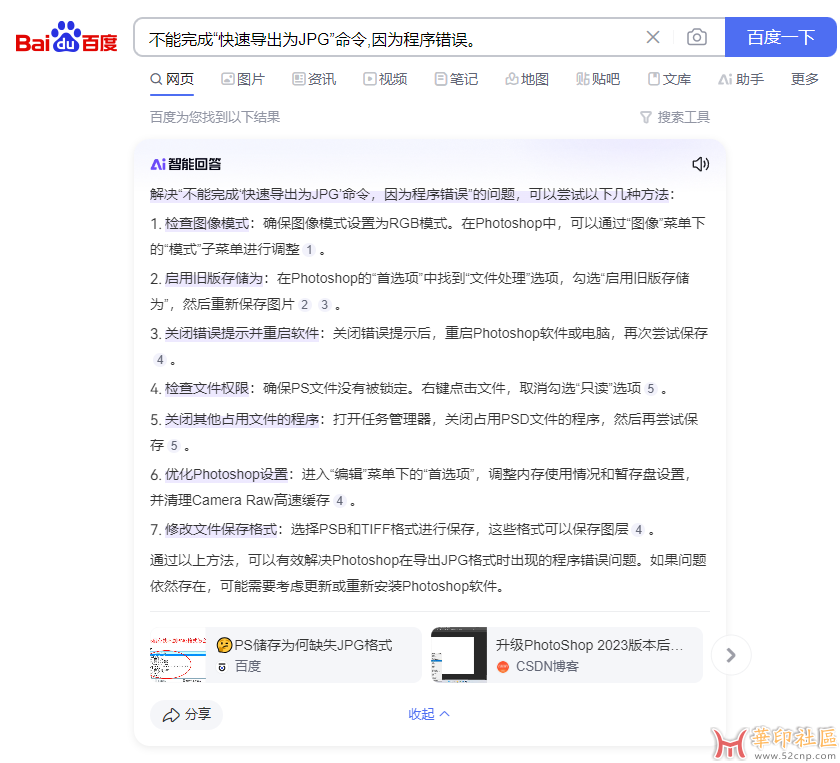This screenshot has width=840, height=763.
Task: Open citation 4 after Camera Raw高速缓存
Action: point(340,501)
